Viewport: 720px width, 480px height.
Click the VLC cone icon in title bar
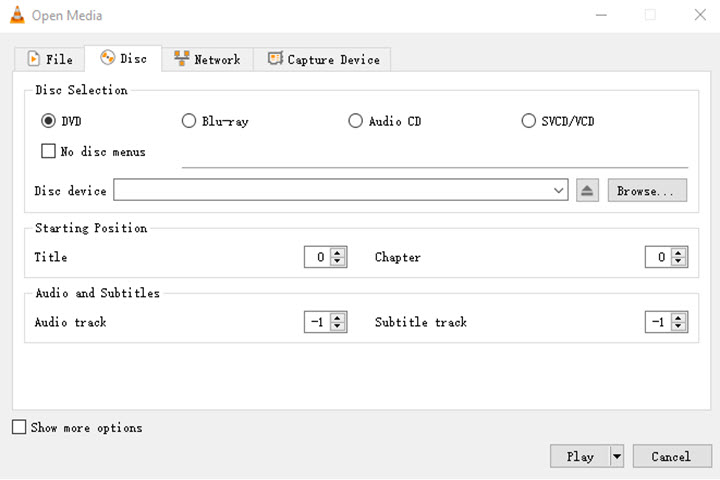tap(16, 15)
